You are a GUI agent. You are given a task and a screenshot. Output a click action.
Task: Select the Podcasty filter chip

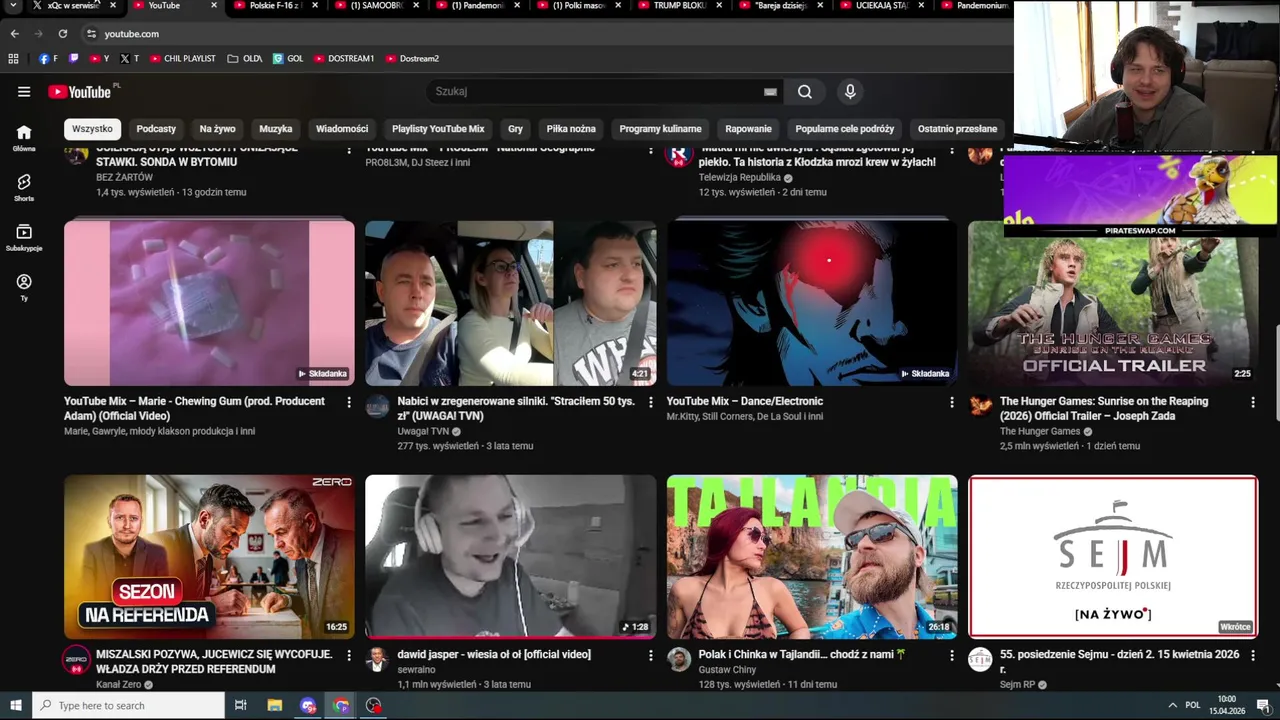[x=156, y=128]
